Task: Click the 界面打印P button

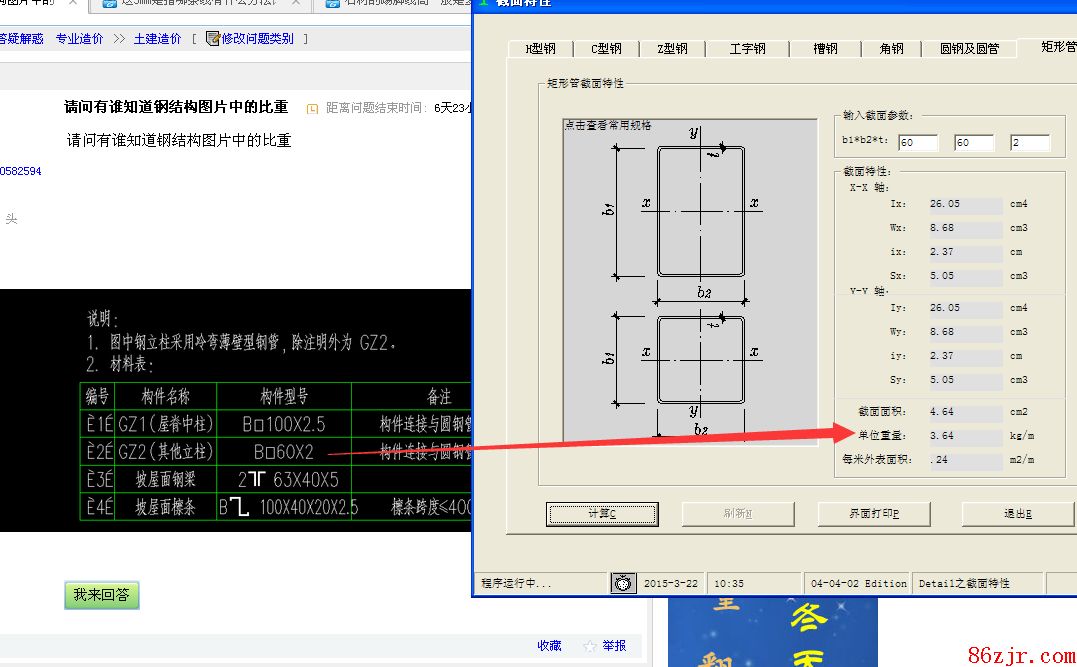Action: click(x=874, y=513)
